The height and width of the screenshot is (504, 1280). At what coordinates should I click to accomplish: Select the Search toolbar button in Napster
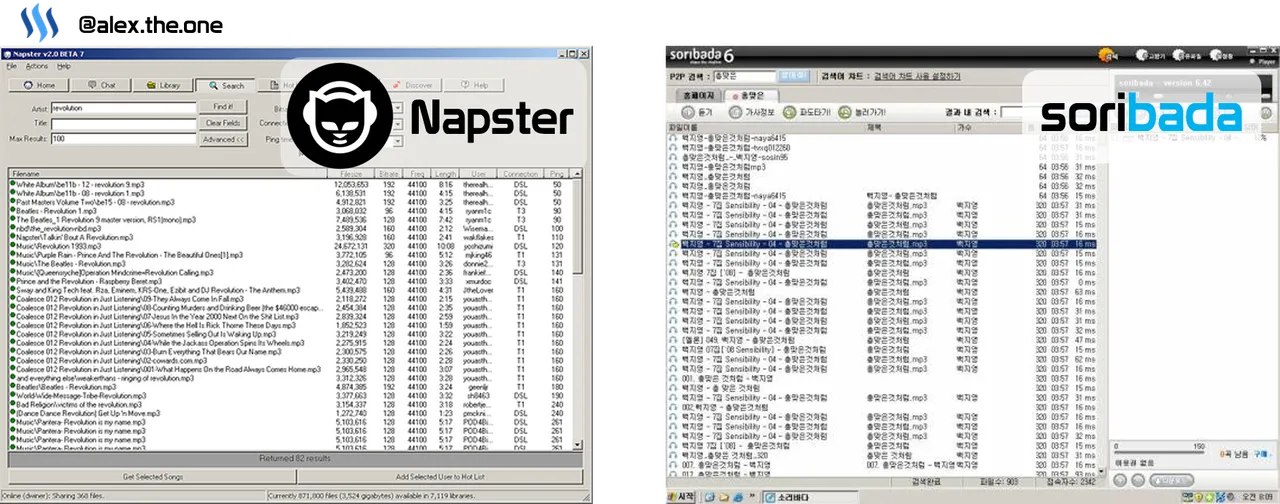pos(225,85)
